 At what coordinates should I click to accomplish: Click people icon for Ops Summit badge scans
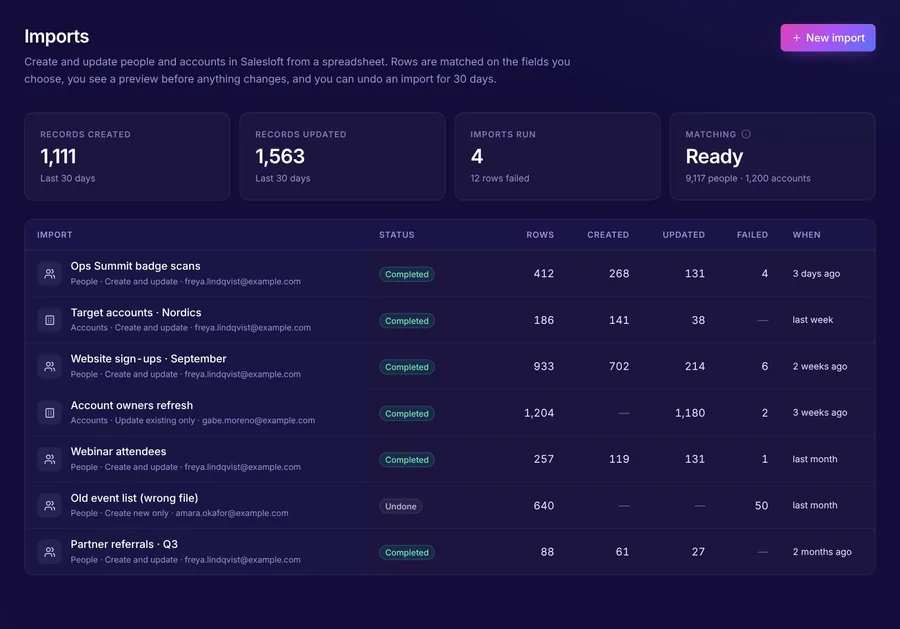(50, 274)
